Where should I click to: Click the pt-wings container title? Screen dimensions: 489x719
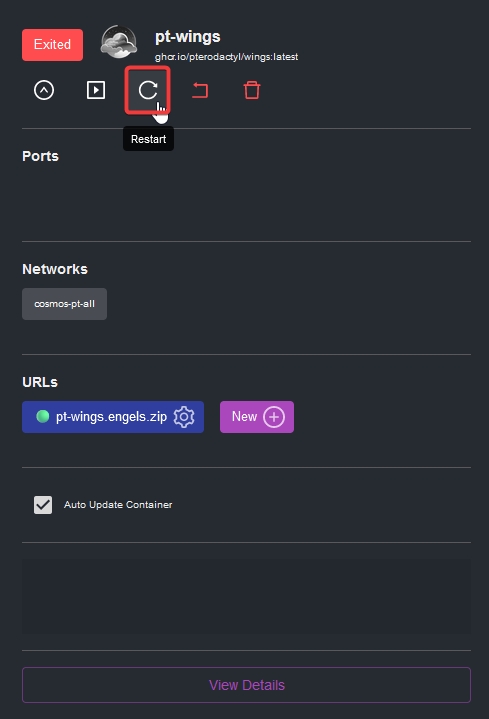(x=188, y=36)
